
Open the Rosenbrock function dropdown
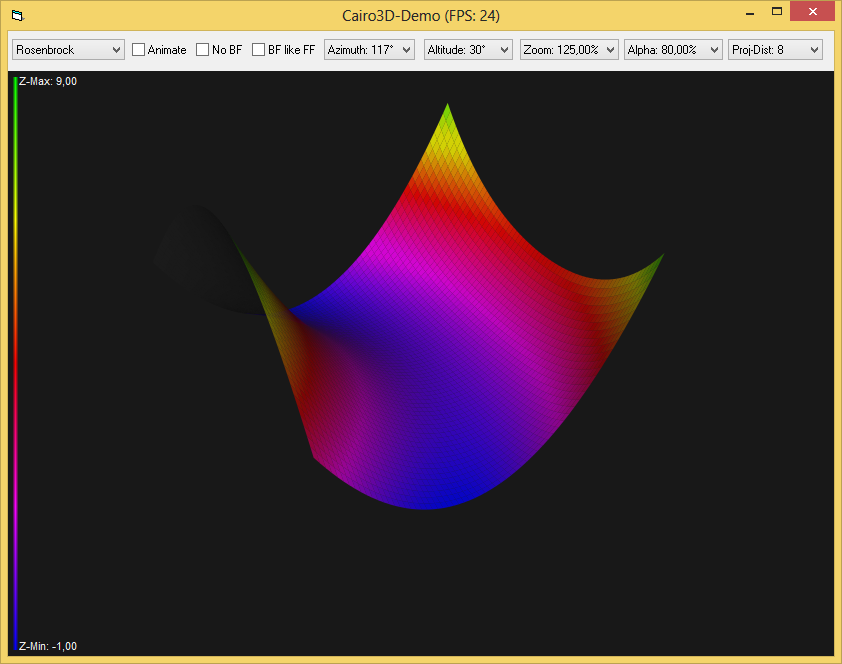click(68, 49)
